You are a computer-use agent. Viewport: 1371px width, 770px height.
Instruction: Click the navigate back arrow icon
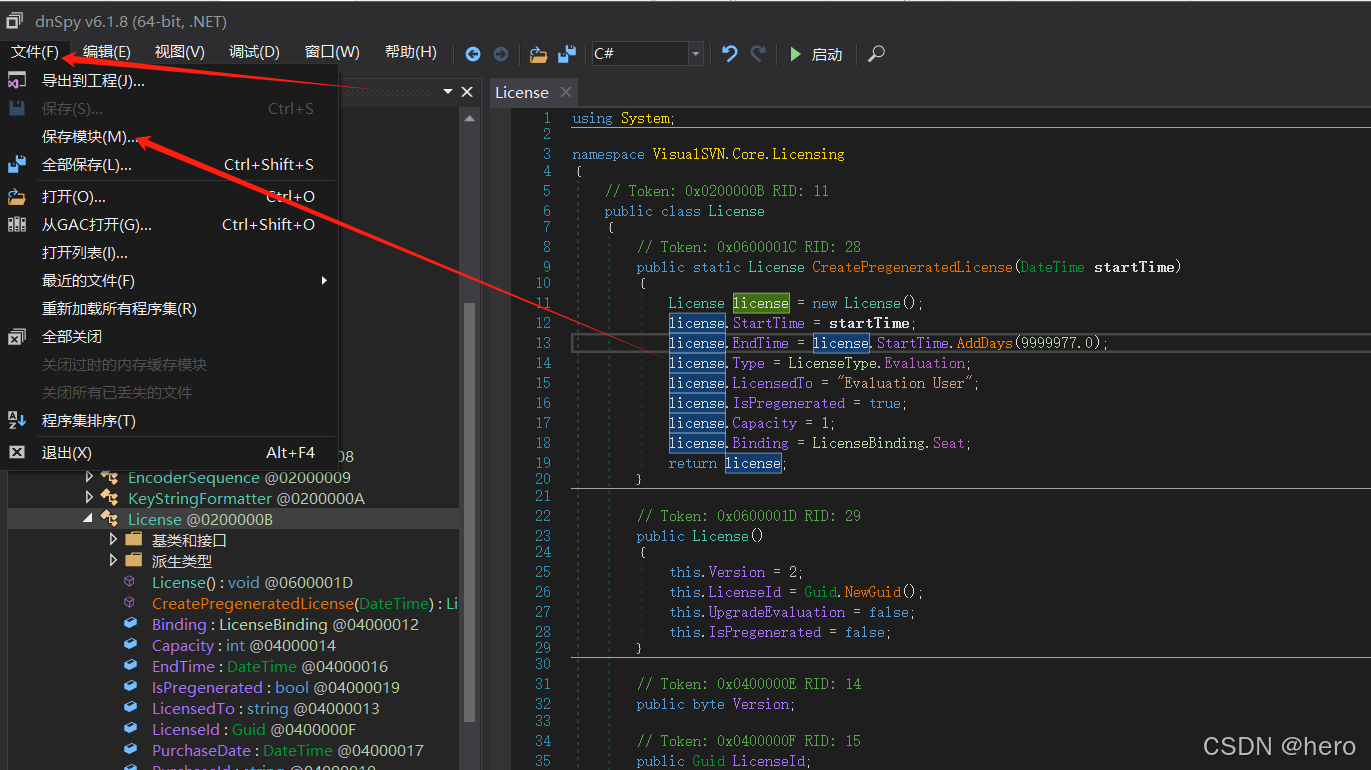[473, 54]
